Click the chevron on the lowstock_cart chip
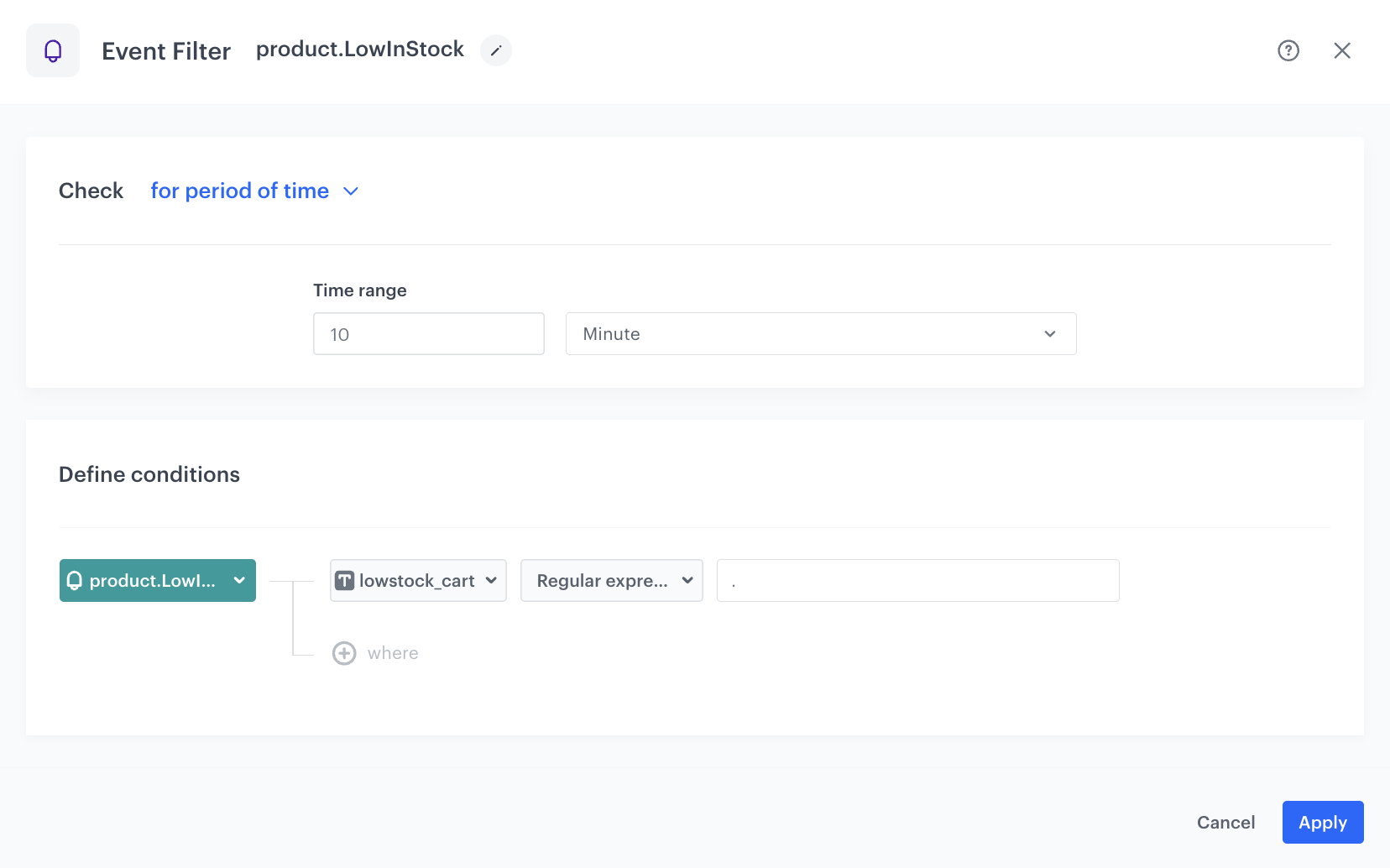The width and height of the screenshot is (1390, 868). tap(491, 580)
